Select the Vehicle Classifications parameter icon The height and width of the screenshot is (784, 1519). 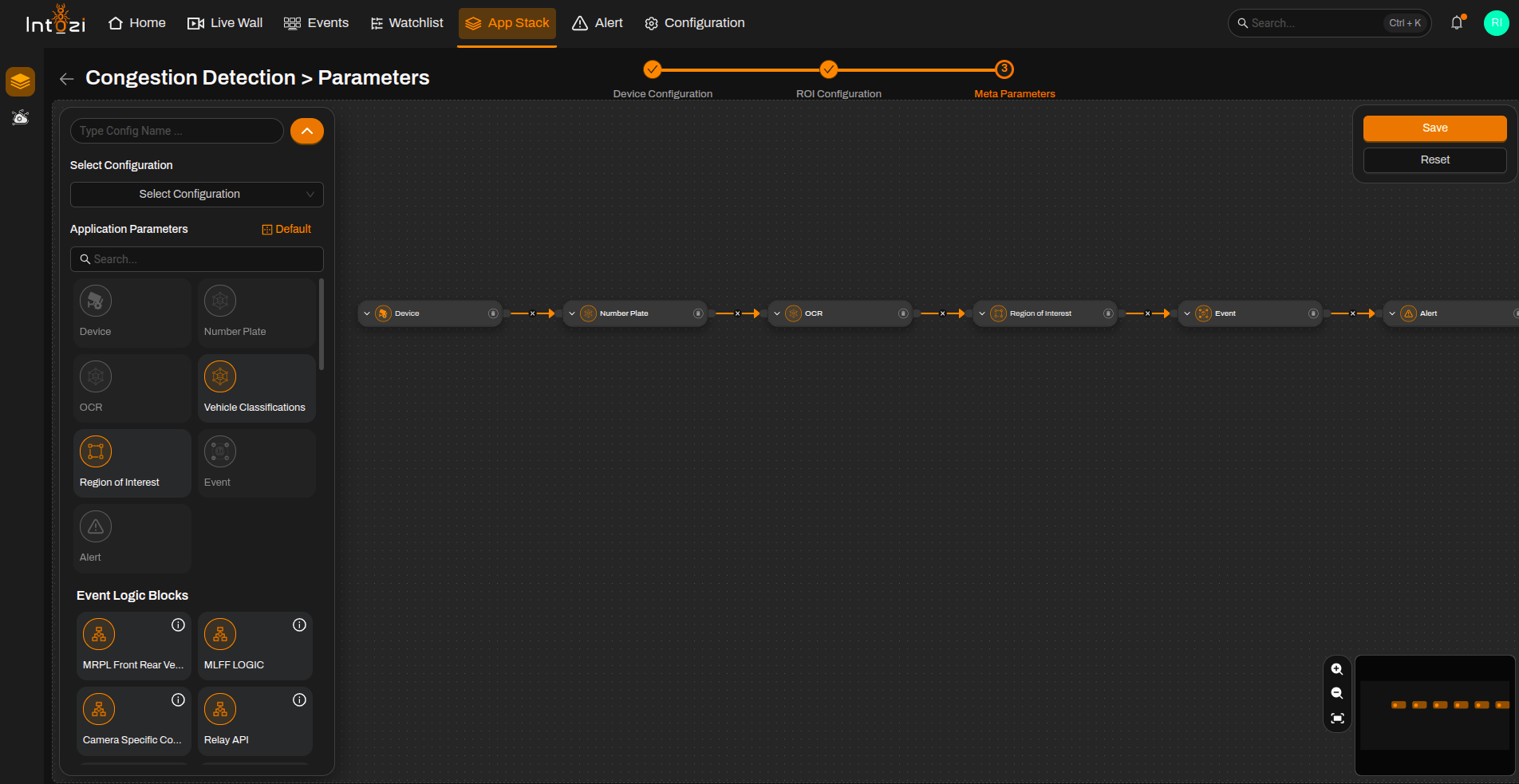pos(220,376)
